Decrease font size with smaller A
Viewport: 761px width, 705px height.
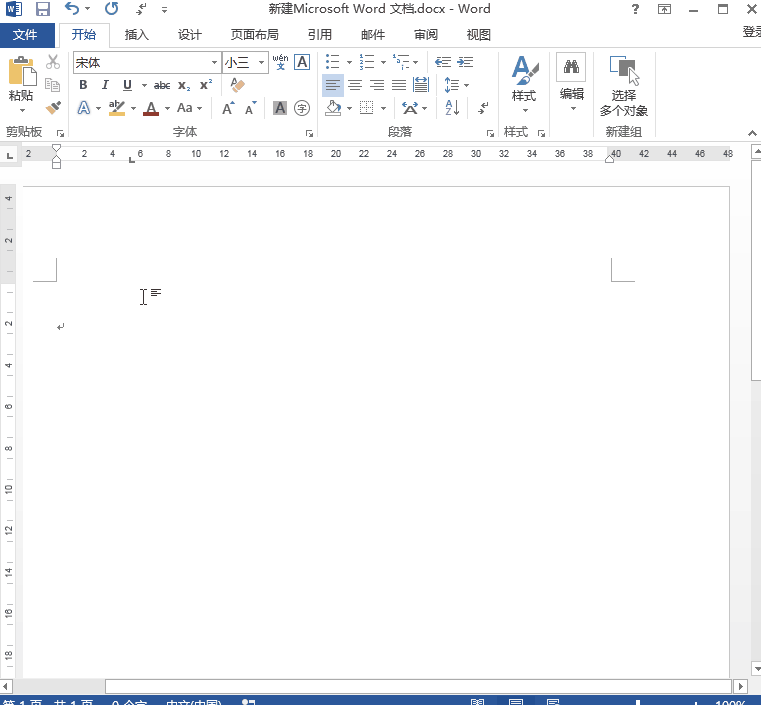pyautogui.click(x=250, y=108)
